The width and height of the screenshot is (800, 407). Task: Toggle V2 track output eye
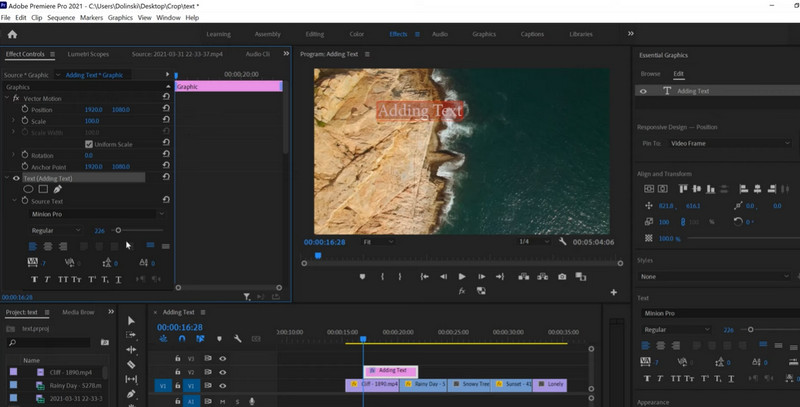(x=222, y=372)
